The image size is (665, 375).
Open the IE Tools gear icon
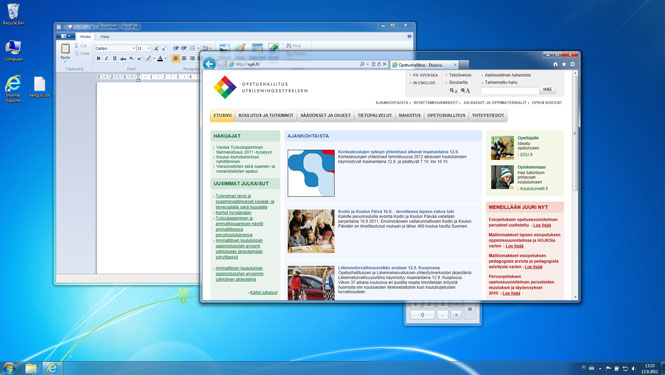[572, 64]
